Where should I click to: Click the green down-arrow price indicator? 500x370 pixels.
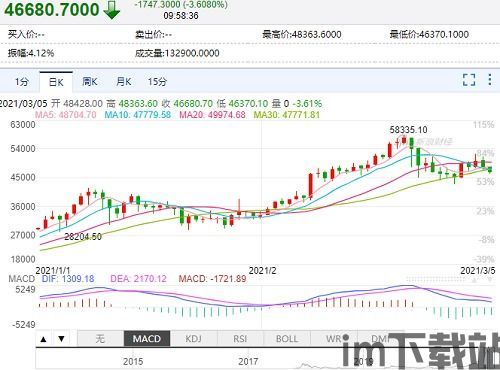coord(112,9)
